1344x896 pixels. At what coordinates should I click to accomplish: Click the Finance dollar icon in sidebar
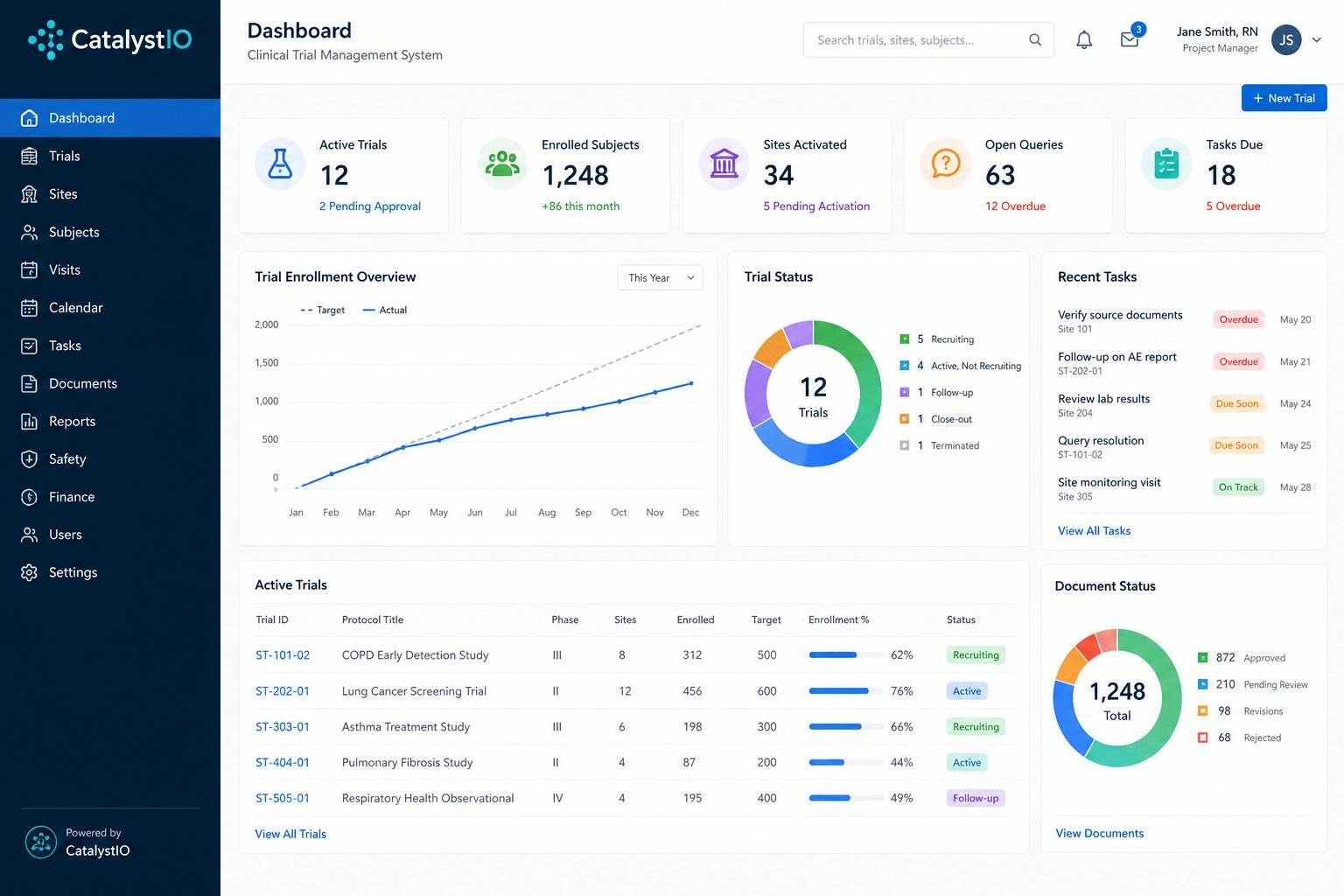[29, 497]
